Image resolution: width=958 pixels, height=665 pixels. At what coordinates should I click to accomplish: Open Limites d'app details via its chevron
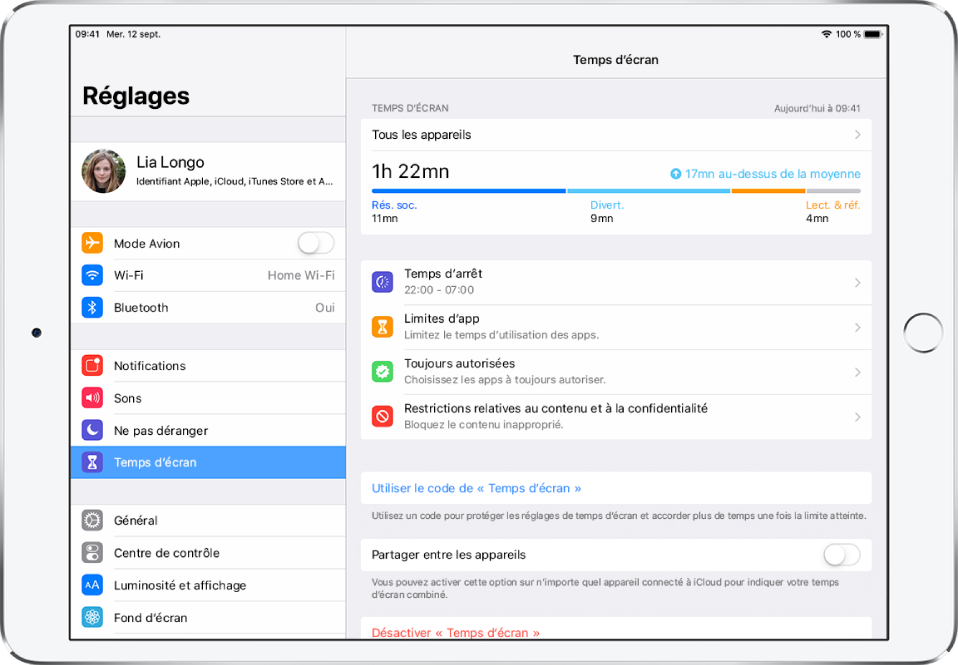point(857,327)
